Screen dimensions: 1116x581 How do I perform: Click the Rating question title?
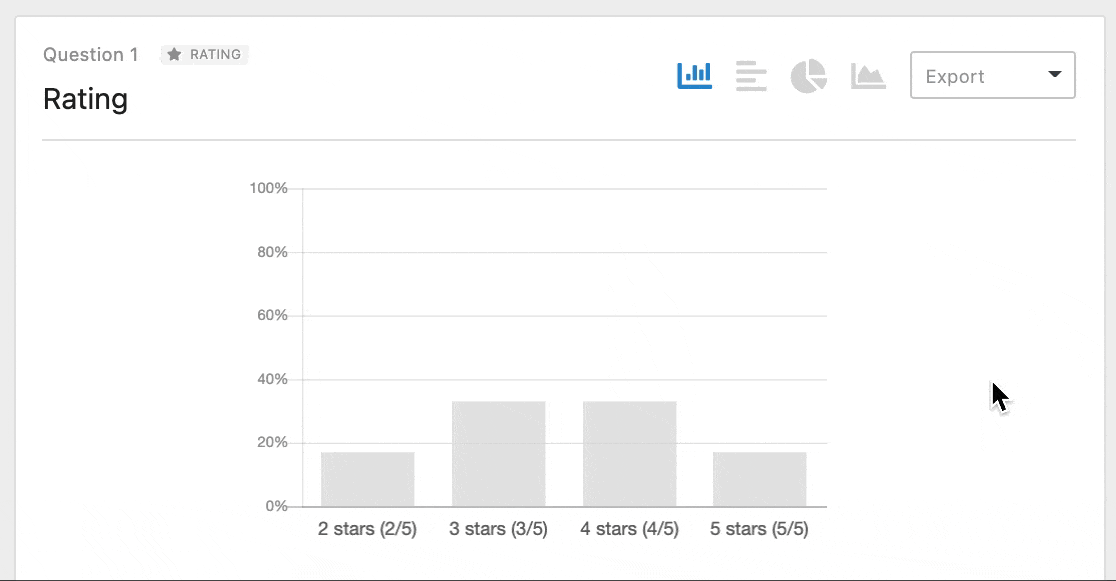coord(85,99)
